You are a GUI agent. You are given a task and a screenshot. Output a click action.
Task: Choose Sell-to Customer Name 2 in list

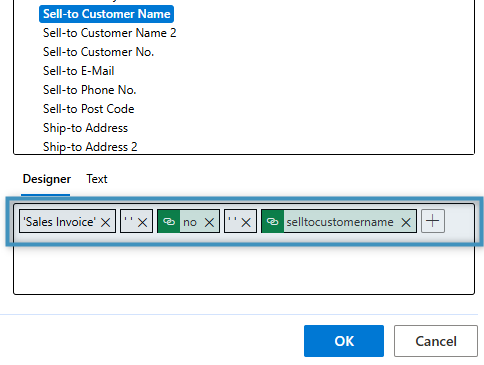click(x=109, y=33)
